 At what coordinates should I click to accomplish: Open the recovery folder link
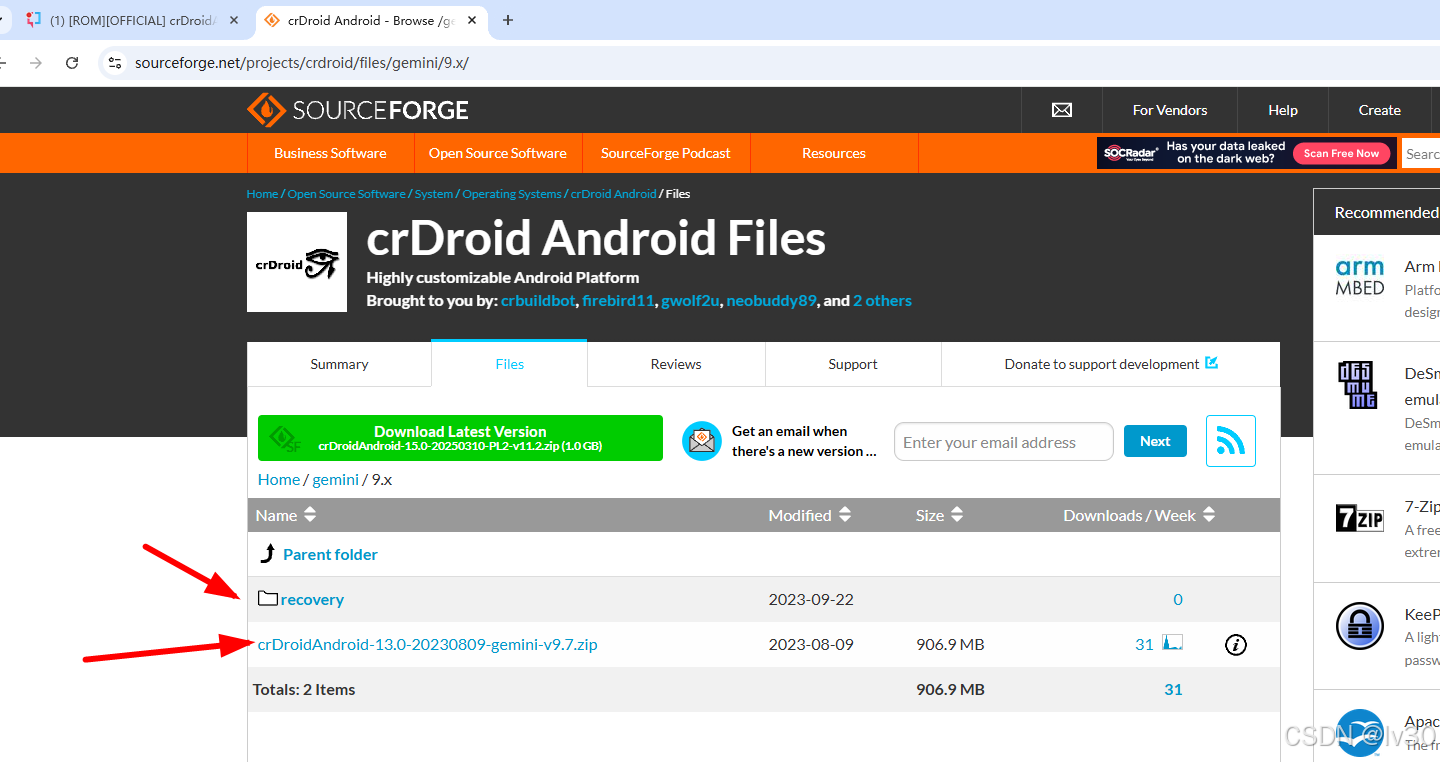coord(312,599)
